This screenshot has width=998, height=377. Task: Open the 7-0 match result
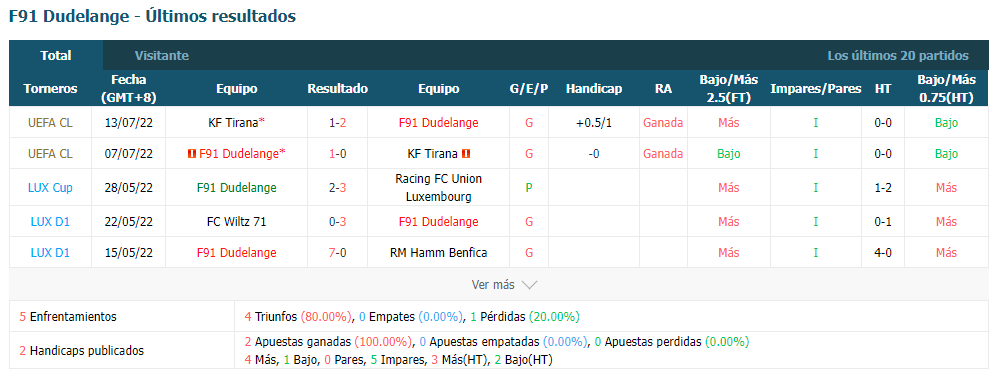337,253
